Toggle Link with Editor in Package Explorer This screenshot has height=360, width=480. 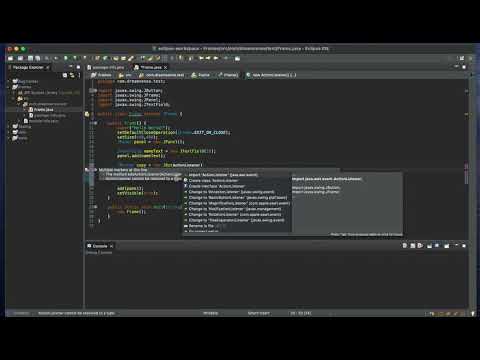72,76
